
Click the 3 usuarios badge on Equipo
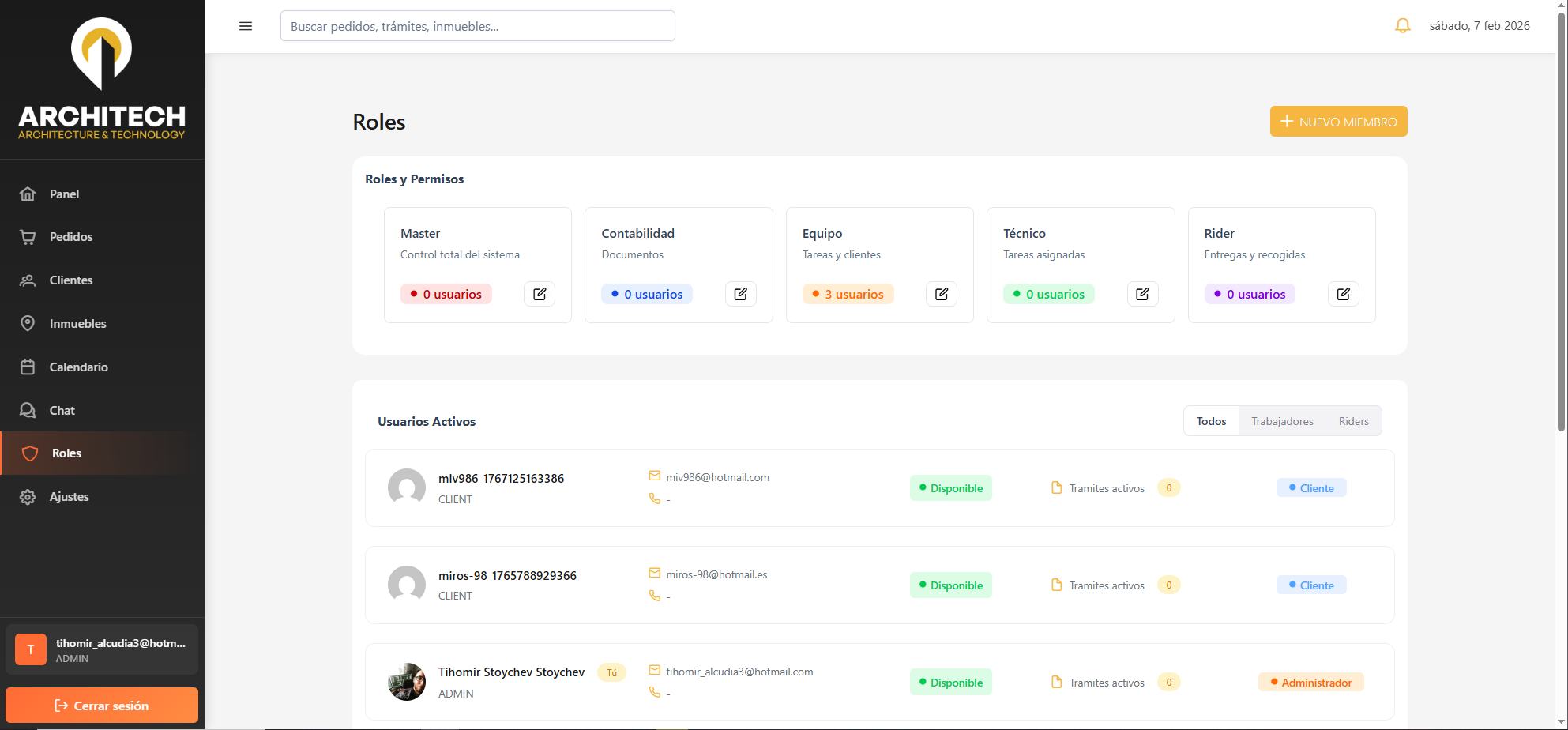pyautogui.click(x=848, y=294)
